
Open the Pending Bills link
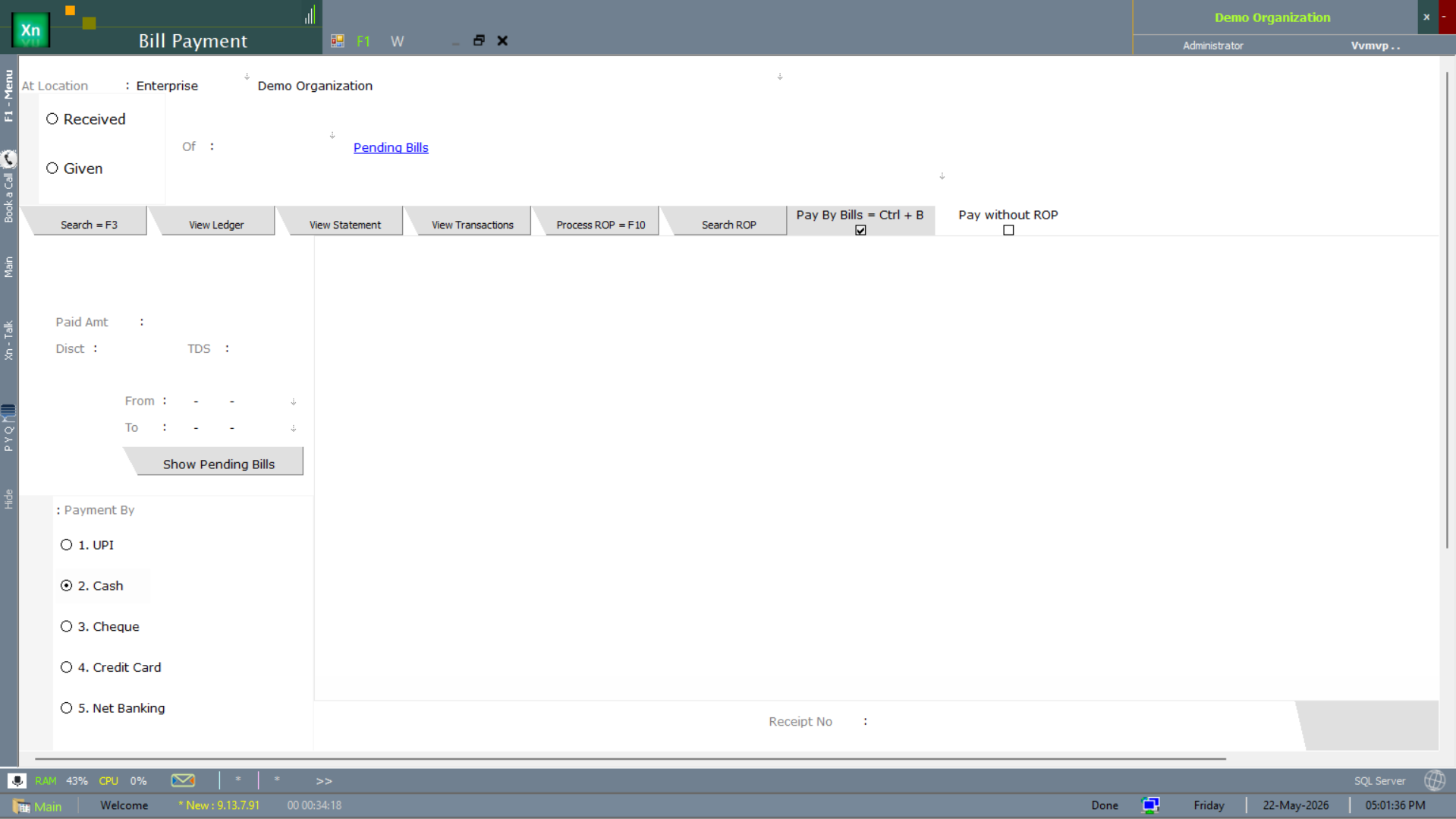pyautogui.click(x=391, y=147)
